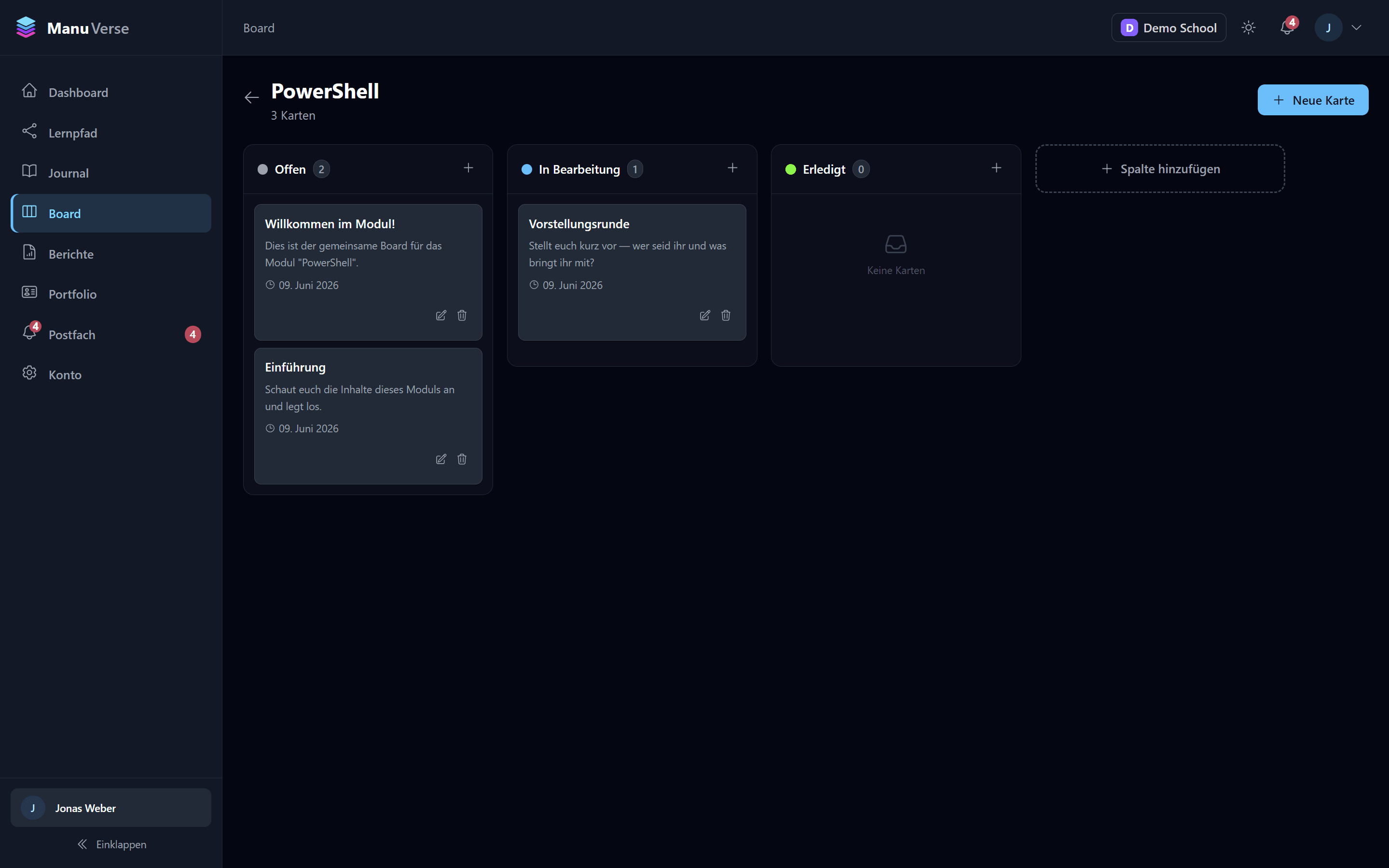Image resolution: width=1389 pixels, height=868 pixels.
Task: Toggle light theme with sun icon
Action: [x=1249, y=28]
